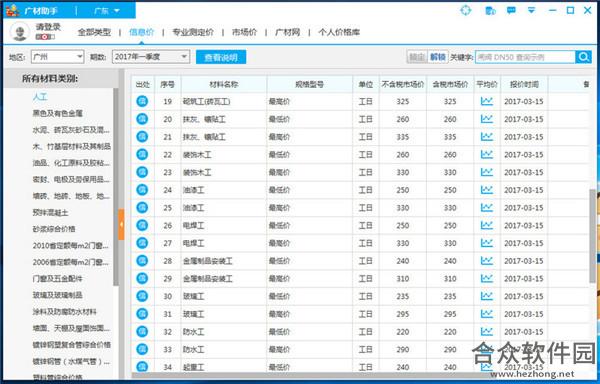Open price trend chart for row 26
The width and height of the screenshot is (600, 384).
487,225
